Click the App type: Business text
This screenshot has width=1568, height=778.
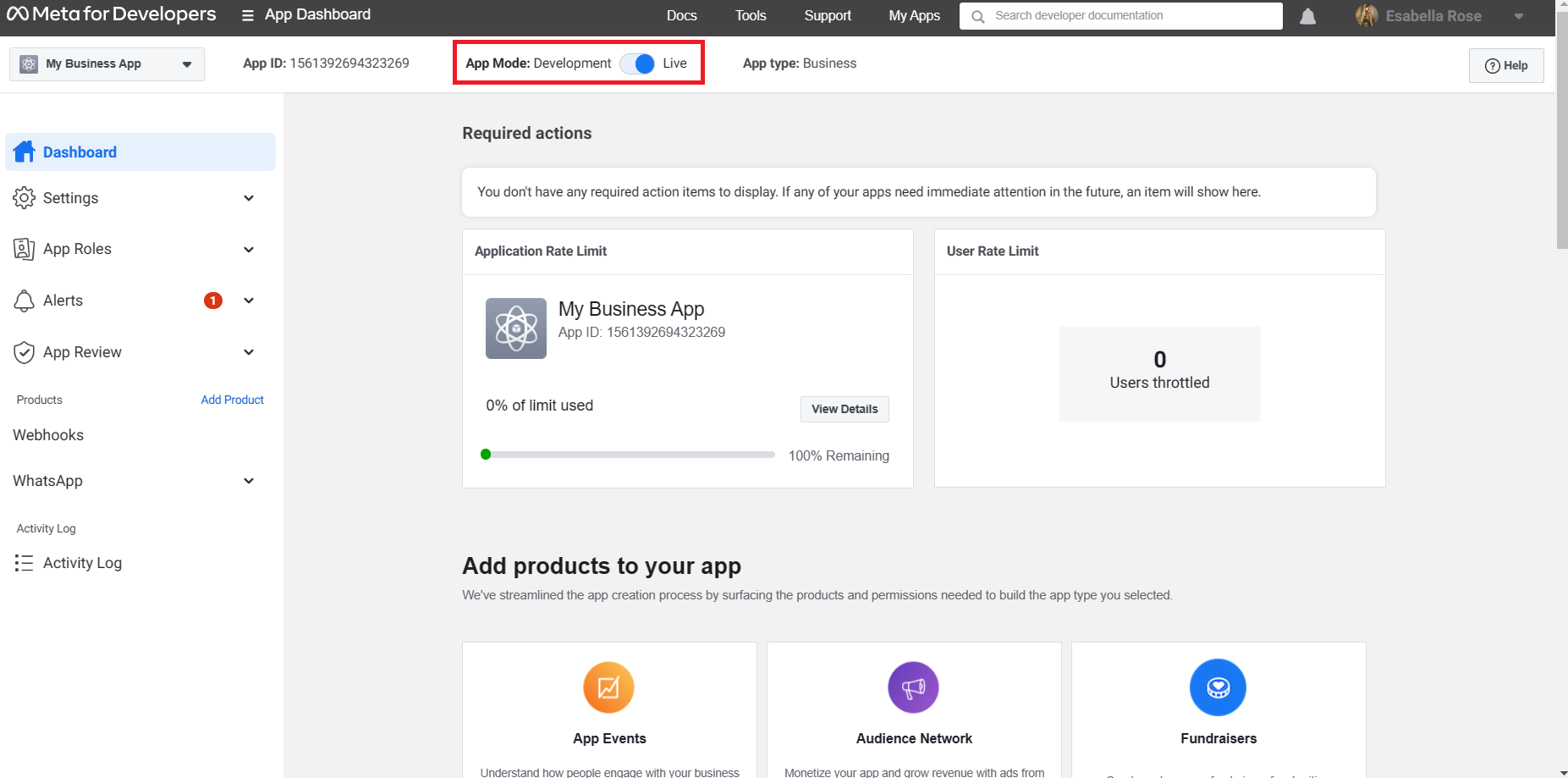tap(800, 63)
